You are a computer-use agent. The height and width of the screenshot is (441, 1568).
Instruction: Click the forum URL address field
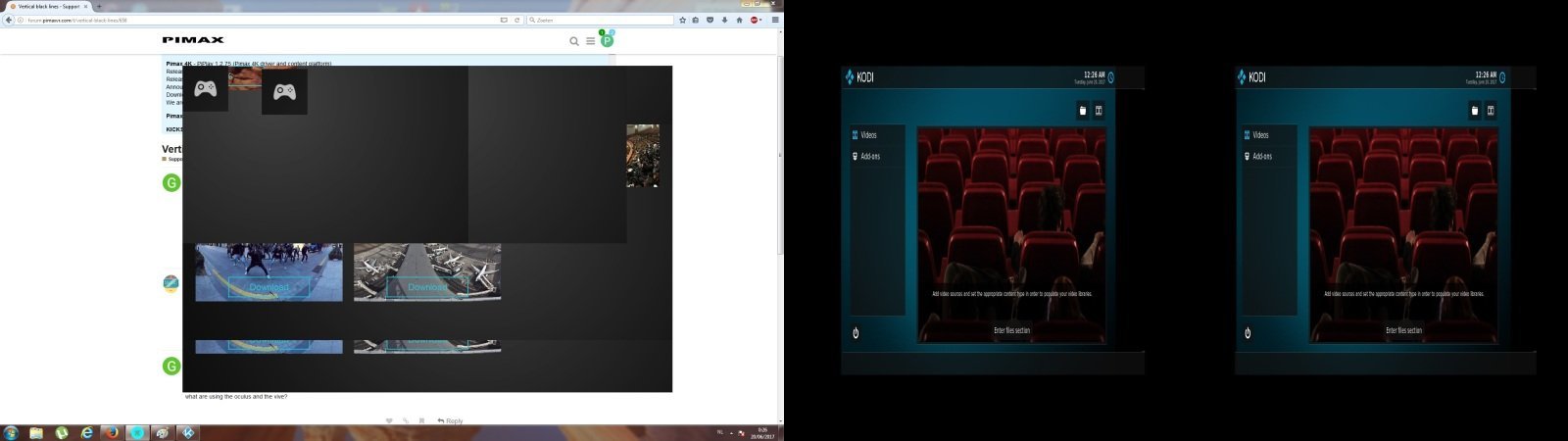pos(260,20)
